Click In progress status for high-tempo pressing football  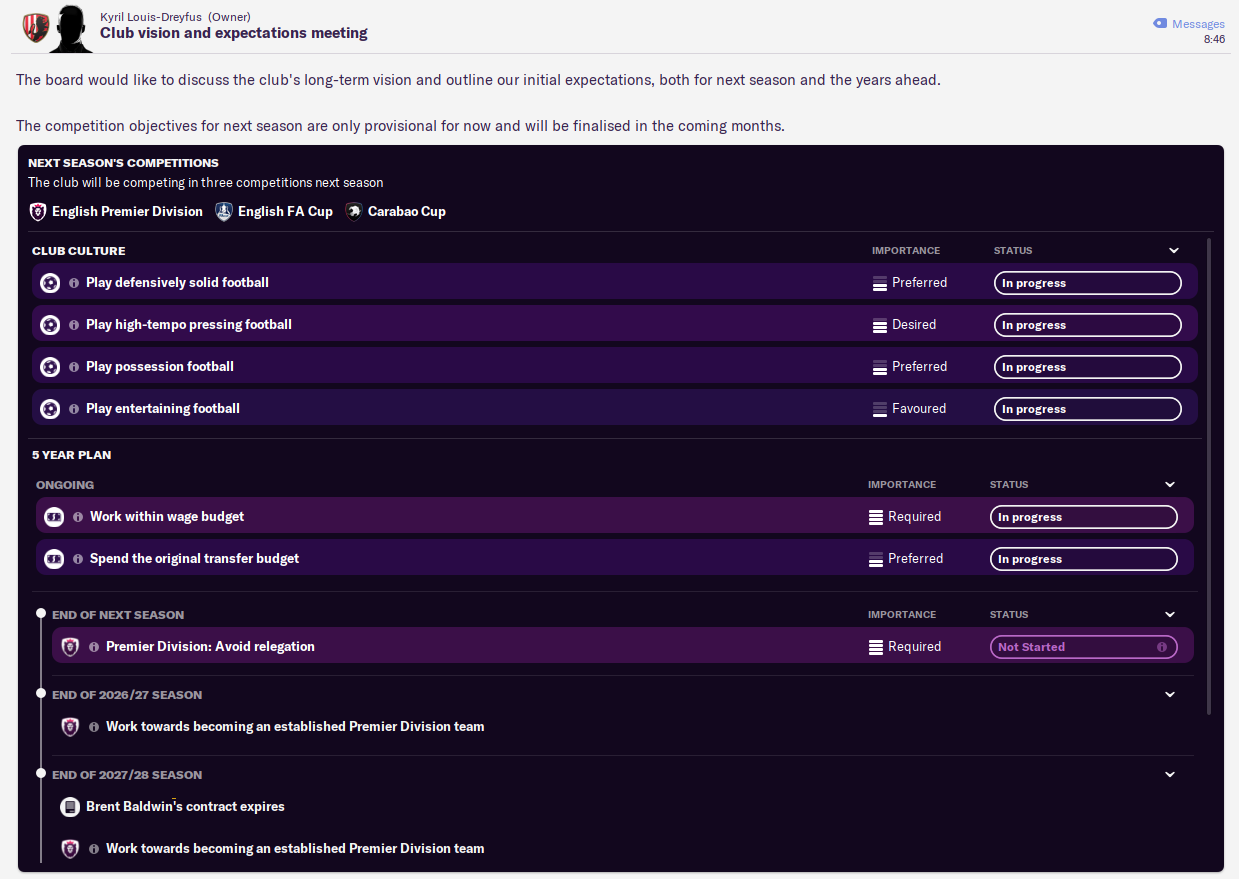pos(1088,325)
